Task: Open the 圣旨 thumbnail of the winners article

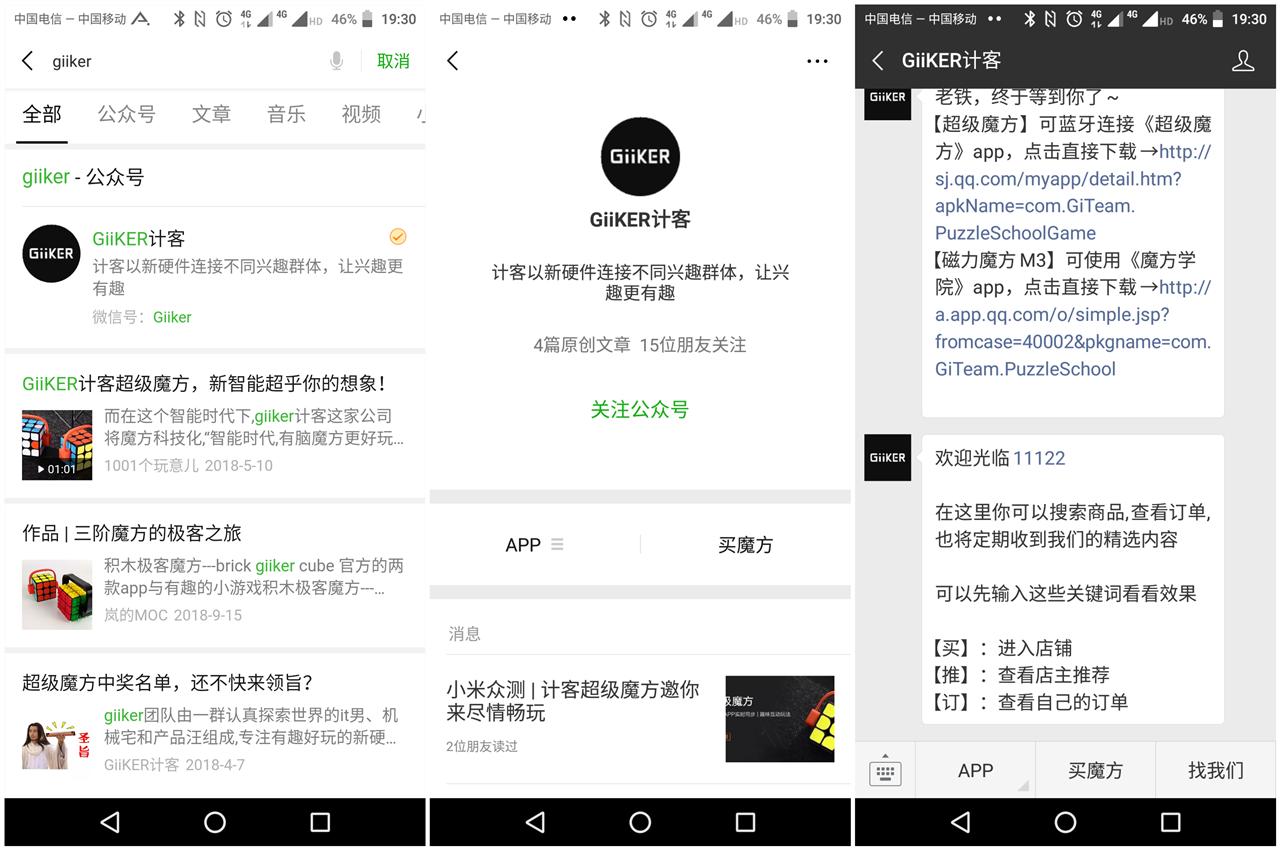Action: pos(57,744)
